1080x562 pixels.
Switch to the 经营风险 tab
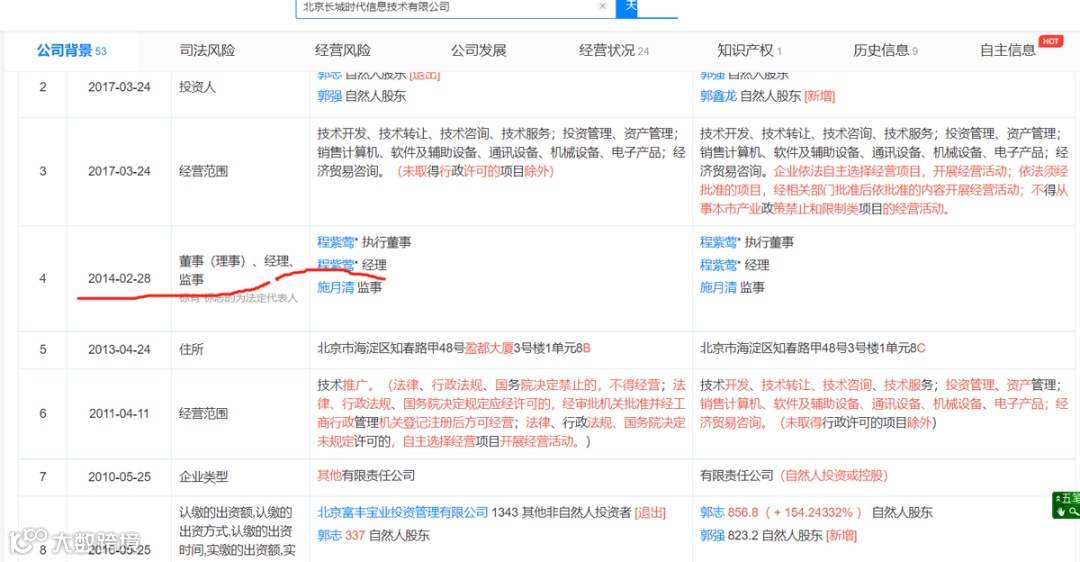point(342,50)
